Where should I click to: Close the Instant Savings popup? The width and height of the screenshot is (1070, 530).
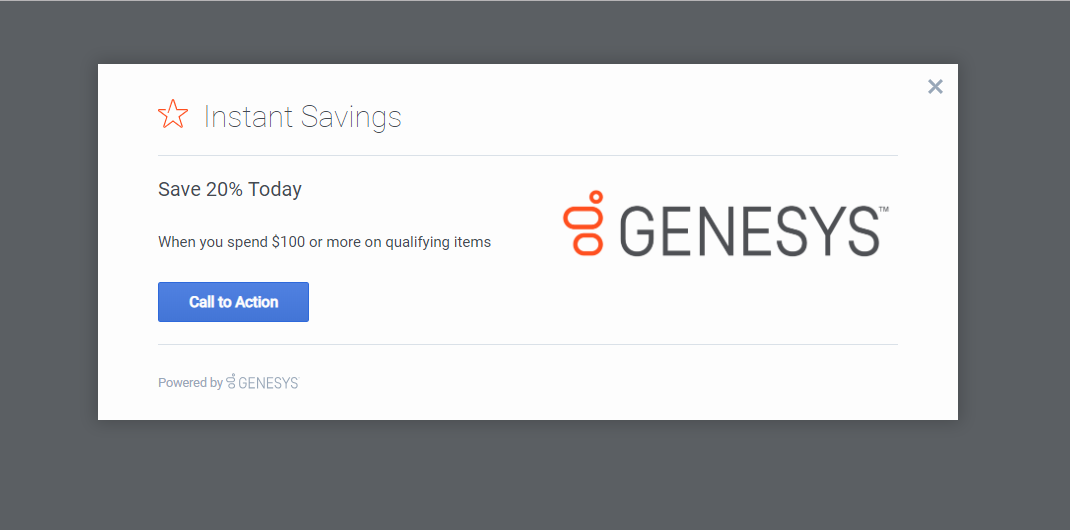935,87
